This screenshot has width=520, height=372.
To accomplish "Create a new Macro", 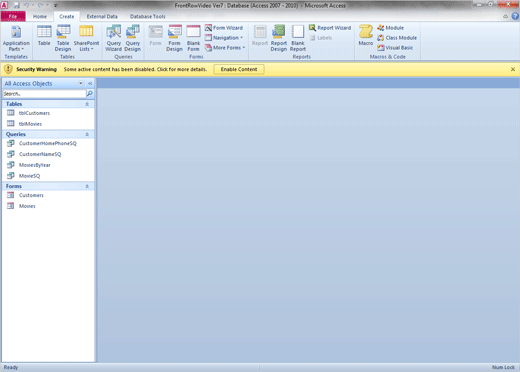I will point(366,35).
